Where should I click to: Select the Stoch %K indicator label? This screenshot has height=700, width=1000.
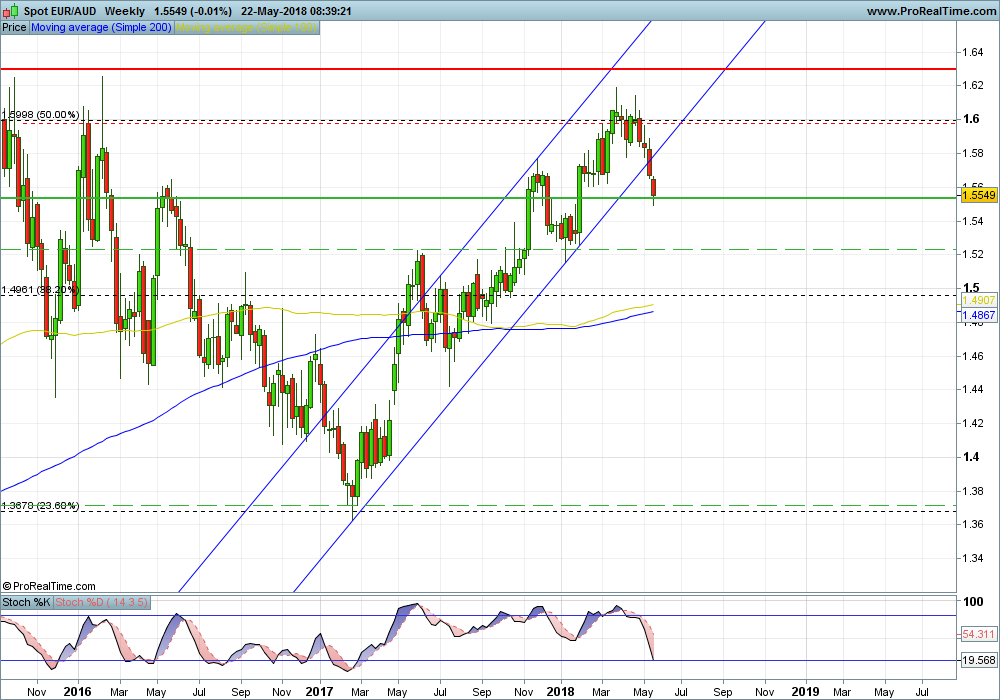[x=26, y=602]
